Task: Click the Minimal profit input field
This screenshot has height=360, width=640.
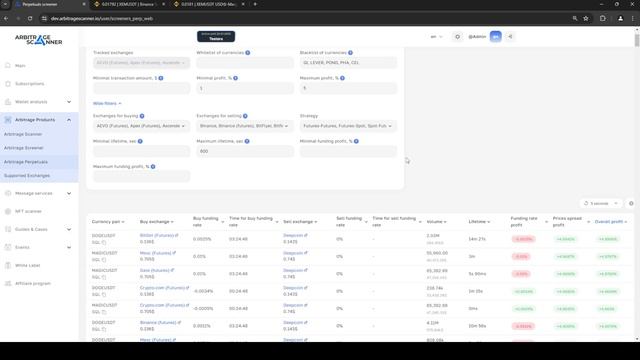Action: (x=244, y=88)
